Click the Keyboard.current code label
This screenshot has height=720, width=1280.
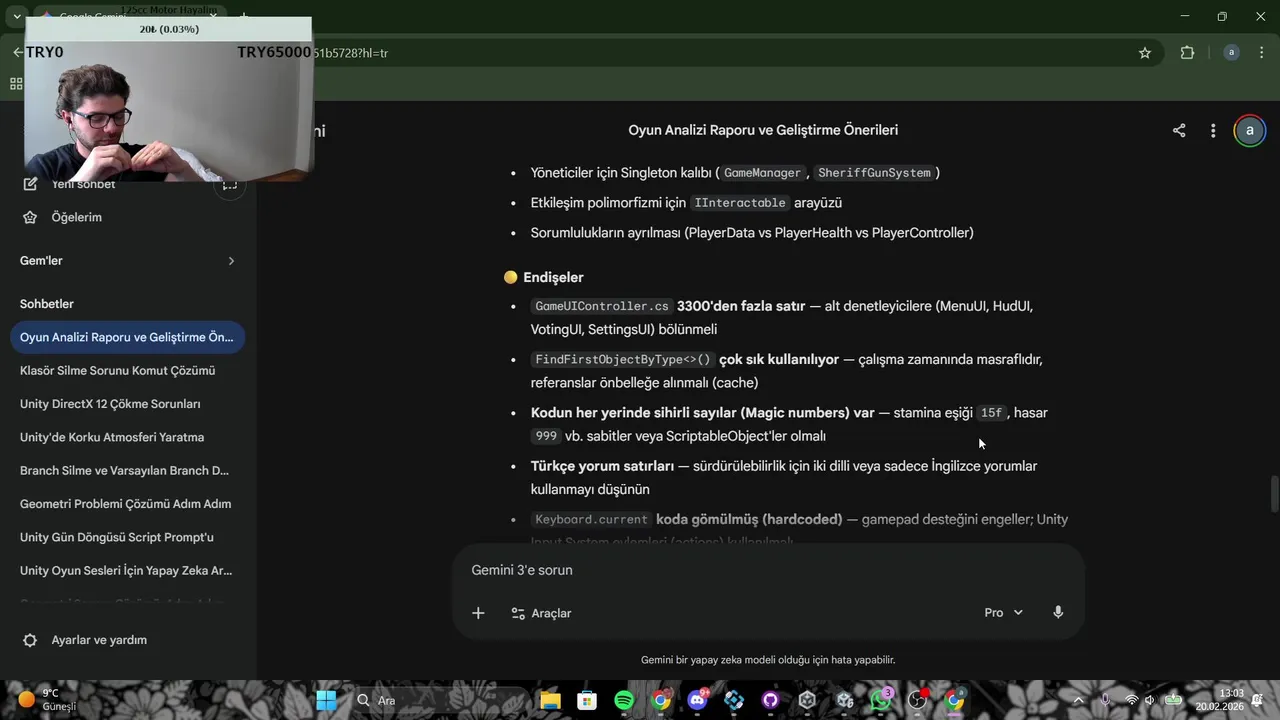[591, 519]
